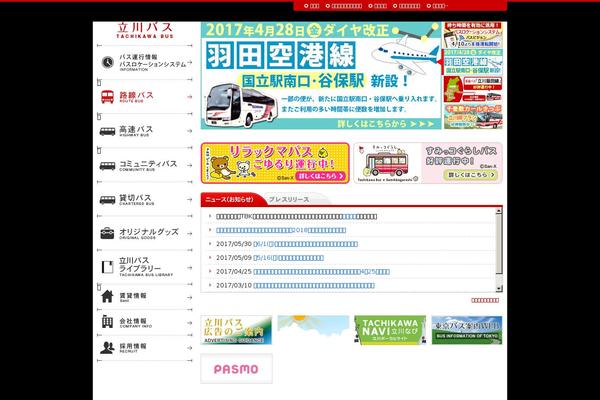Viewport: 600px width, 400px height.
Task: Open the news entry mentioning TBK
Action: click(x=297, y=217)
